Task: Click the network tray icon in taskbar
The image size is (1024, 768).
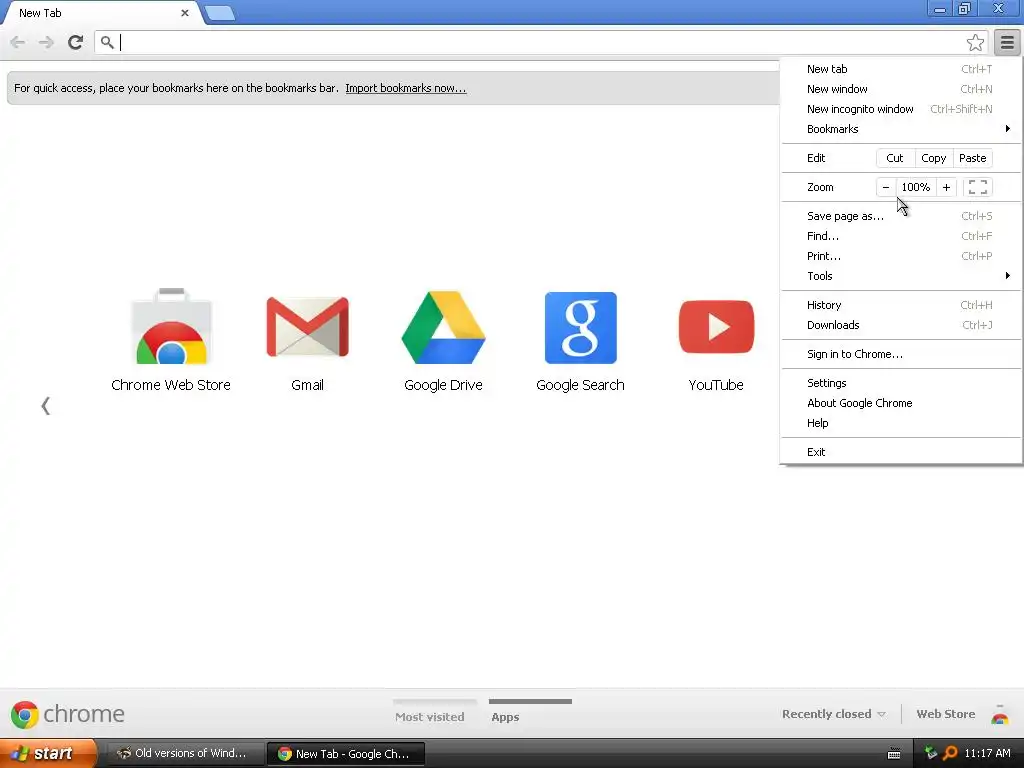Action: click(x=930, y=753)
